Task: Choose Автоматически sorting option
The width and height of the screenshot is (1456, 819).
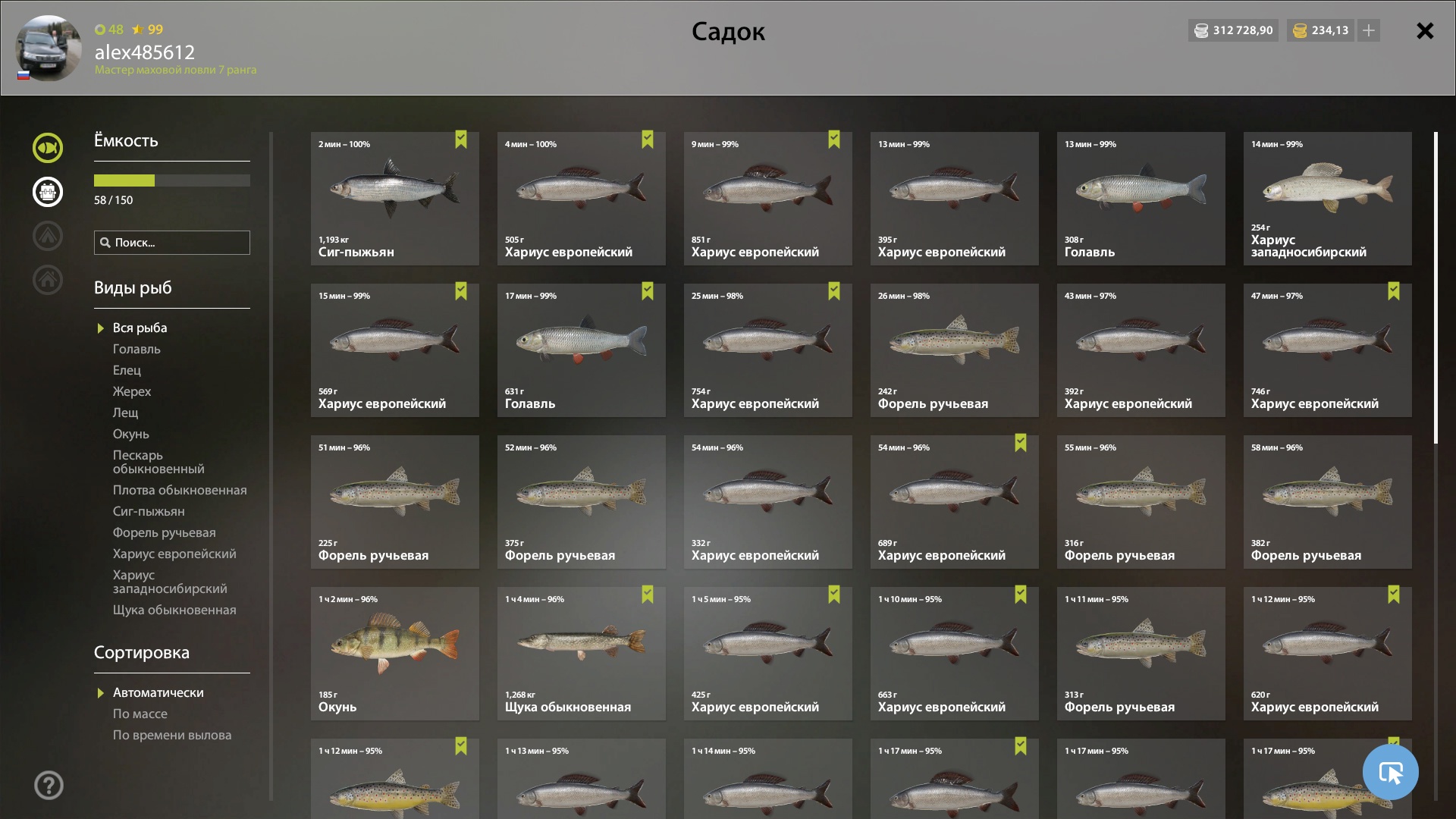Action: [x=158, y=692]
